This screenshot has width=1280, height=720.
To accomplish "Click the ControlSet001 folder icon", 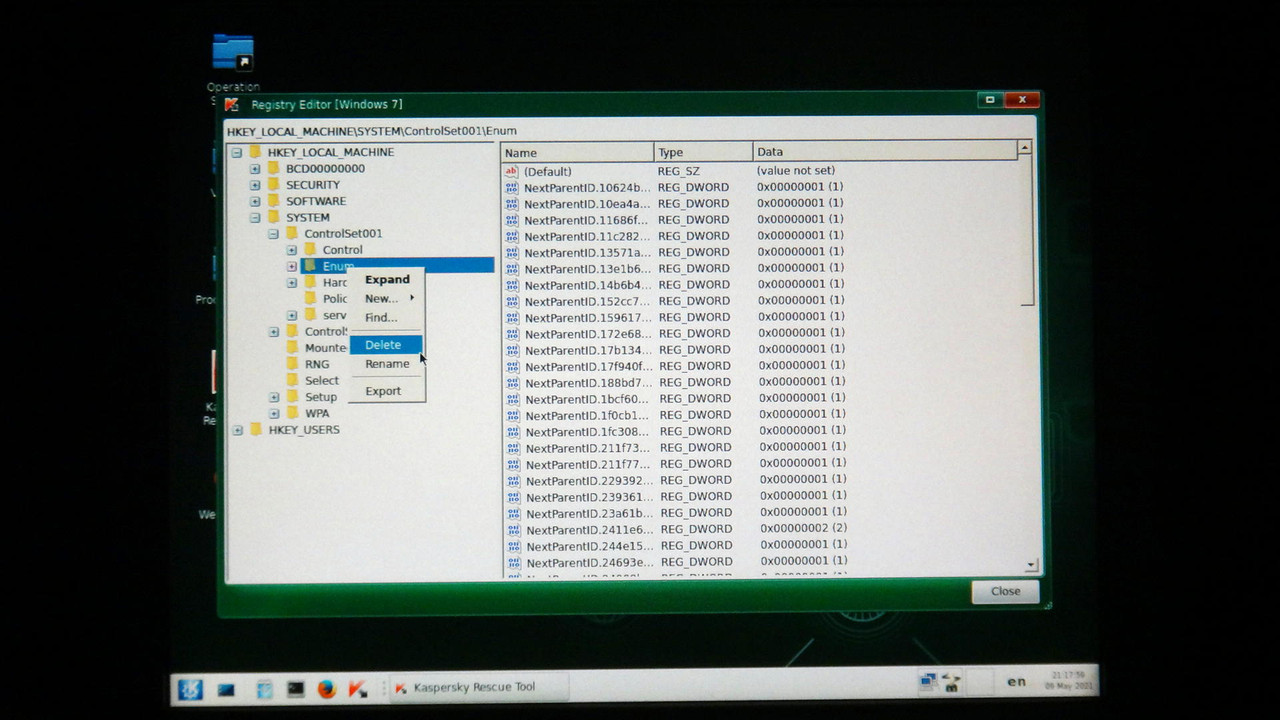I will pyautogui.click(x=291, y=233).
